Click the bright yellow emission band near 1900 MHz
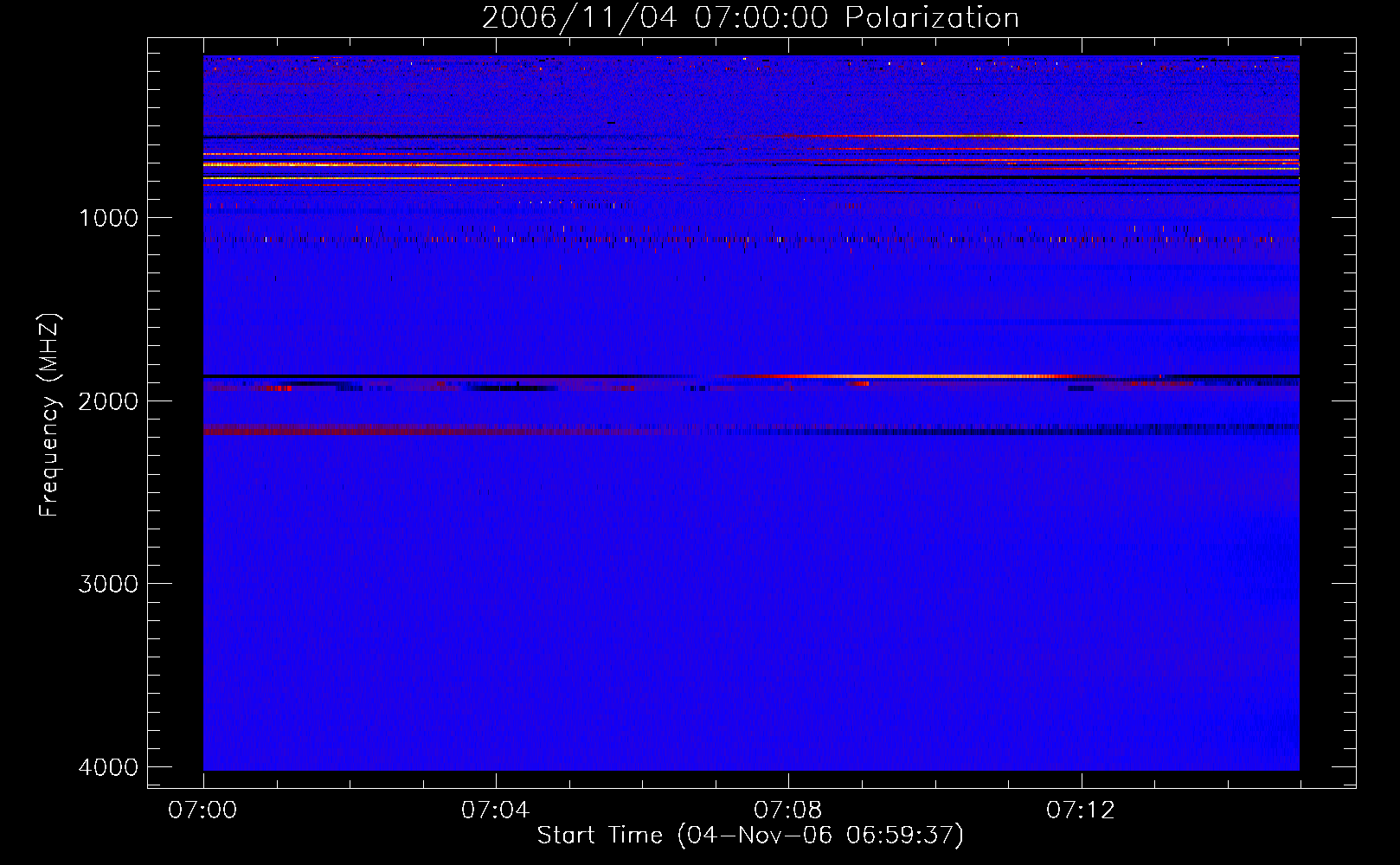Screen dimensions: 1400x865 point(909,377)
